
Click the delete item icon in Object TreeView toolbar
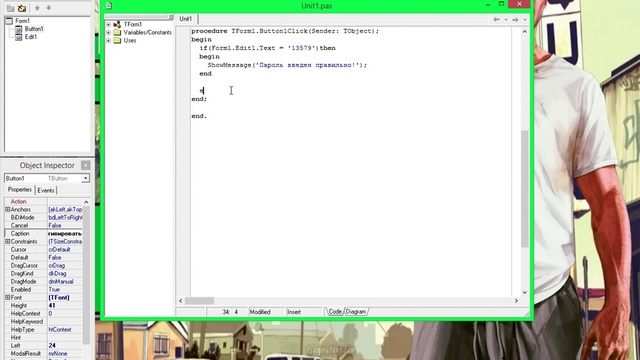22,8
